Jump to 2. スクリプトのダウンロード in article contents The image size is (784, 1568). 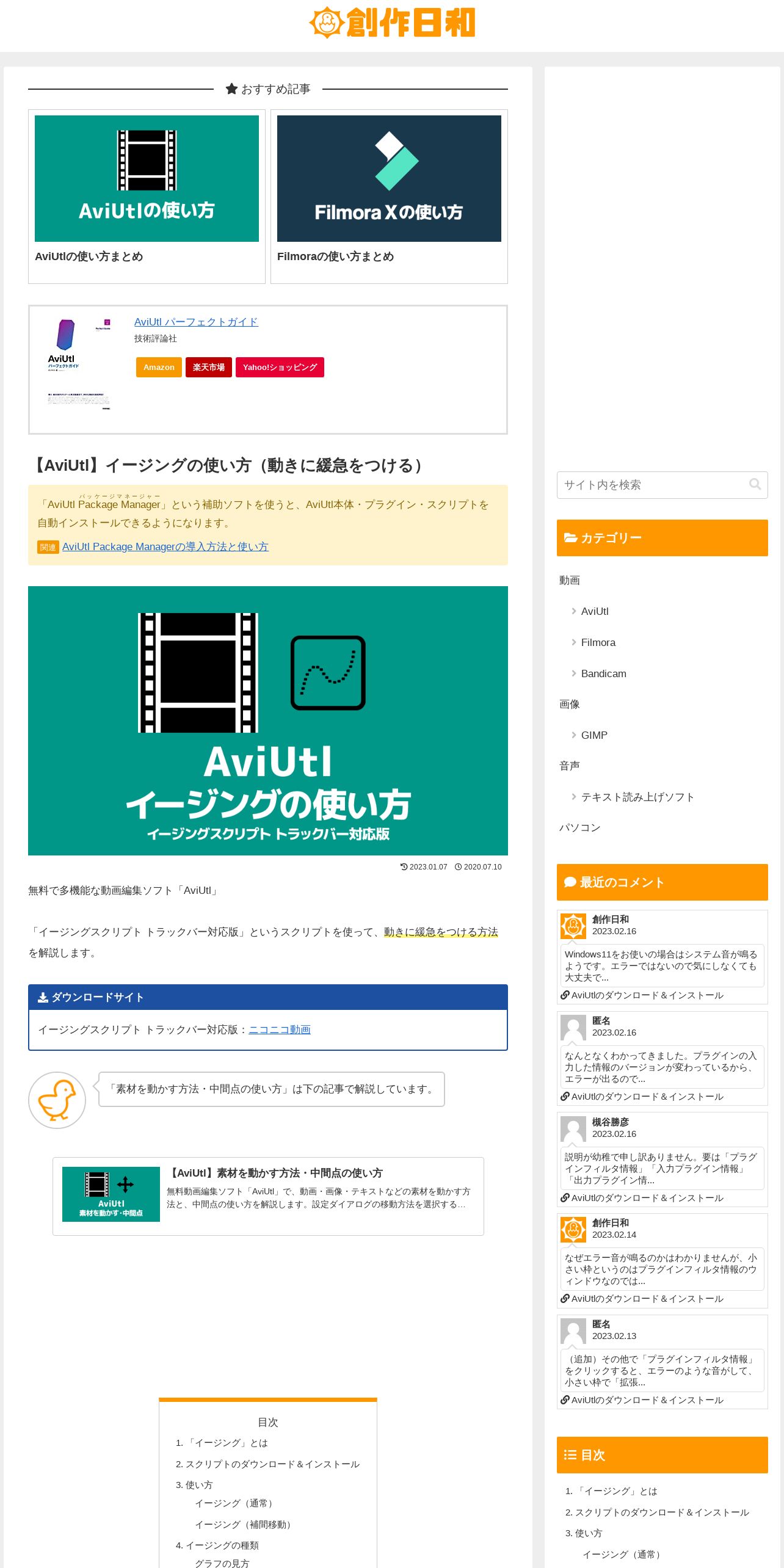pos(267,1464)
